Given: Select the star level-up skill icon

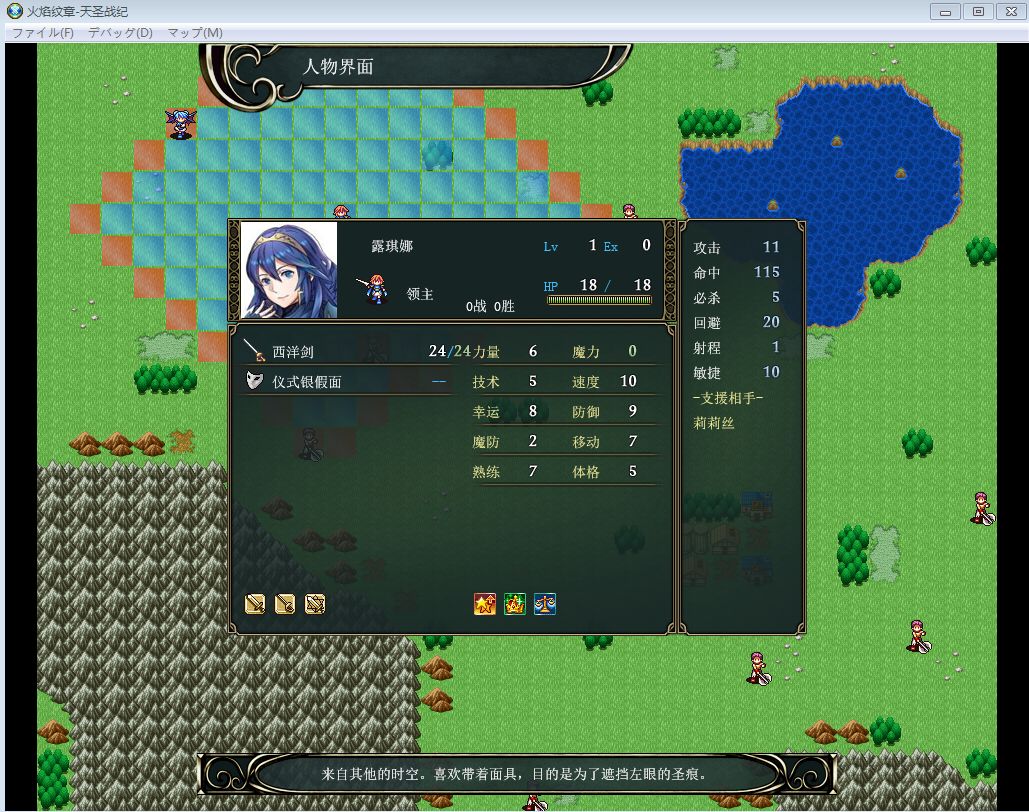Looking at the screenshot, I should [x=484, y=604].
